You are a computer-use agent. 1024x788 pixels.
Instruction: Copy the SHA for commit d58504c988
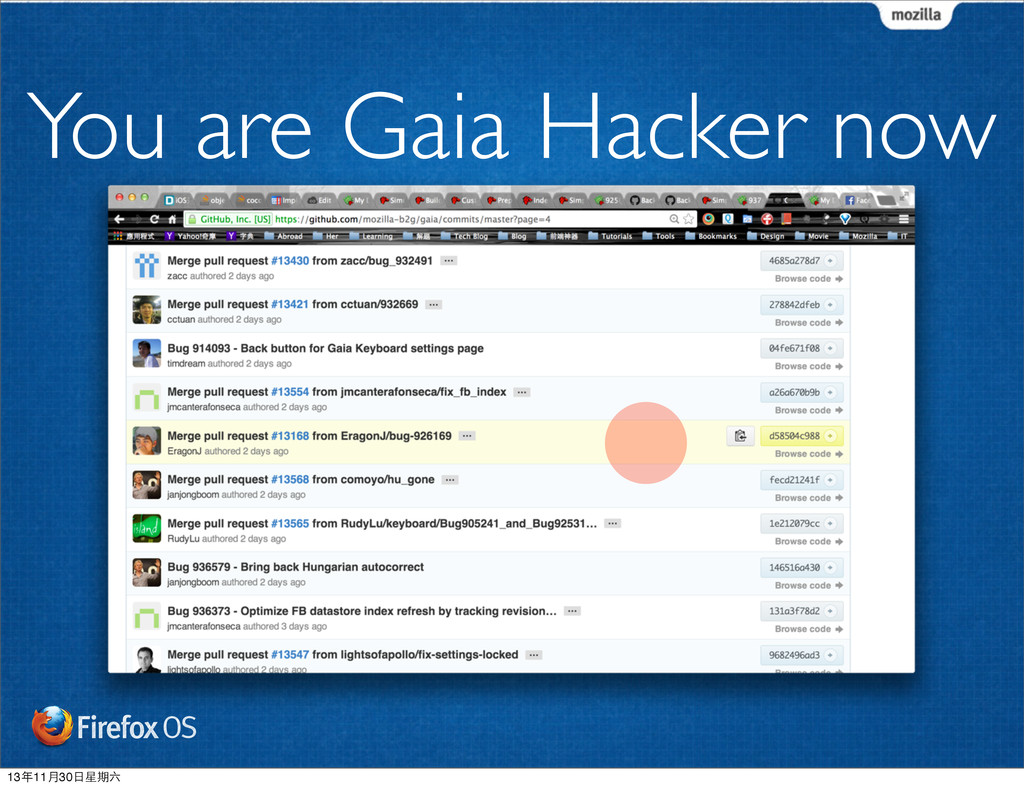pos(740,435)
